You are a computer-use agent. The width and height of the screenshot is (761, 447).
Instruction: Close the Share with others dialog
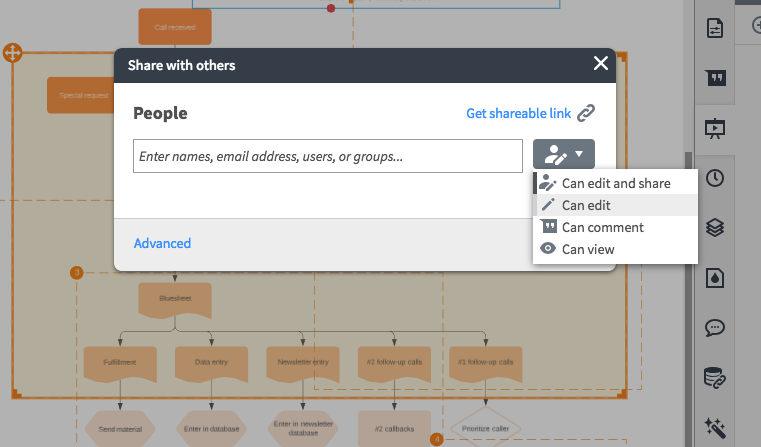(x=600, y=63)
